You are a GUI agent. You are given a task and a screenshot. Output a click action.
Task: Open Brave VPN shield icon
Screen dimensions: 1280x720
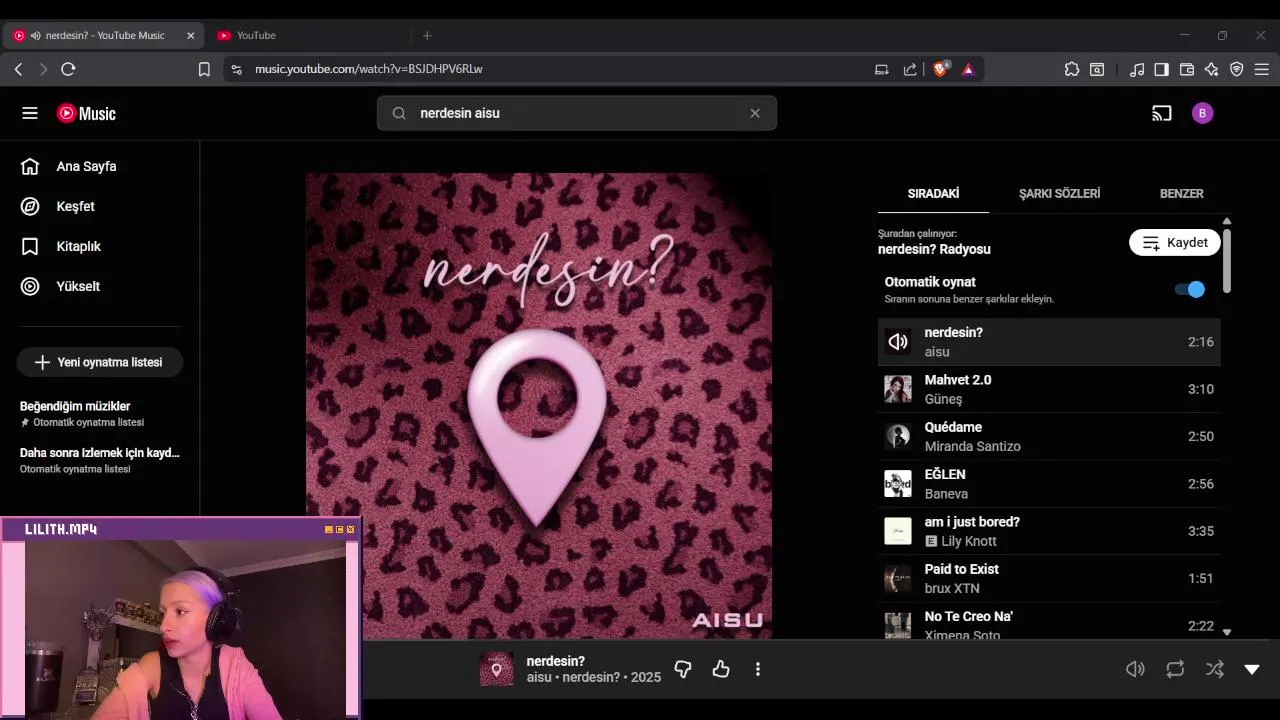point(1237,69)
